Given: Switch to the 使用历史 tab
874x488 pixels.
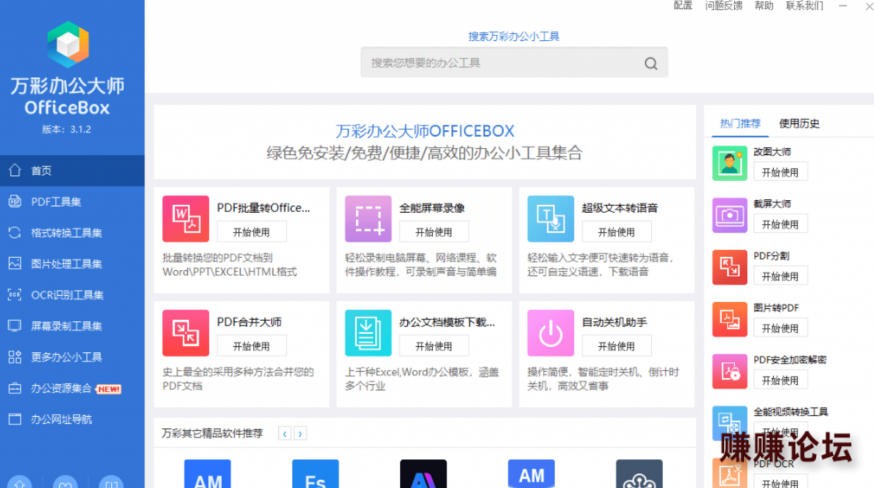Looking at the screenshot, I should point(799,124).
